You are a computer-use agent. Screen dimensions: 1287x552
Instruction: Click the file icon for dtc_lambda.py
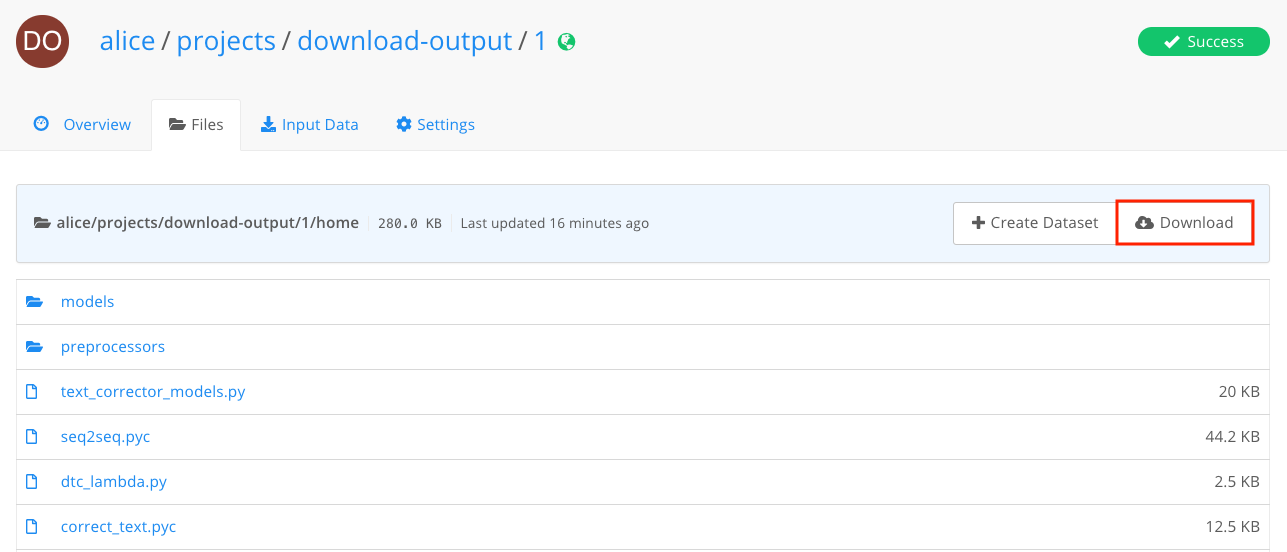32,482
